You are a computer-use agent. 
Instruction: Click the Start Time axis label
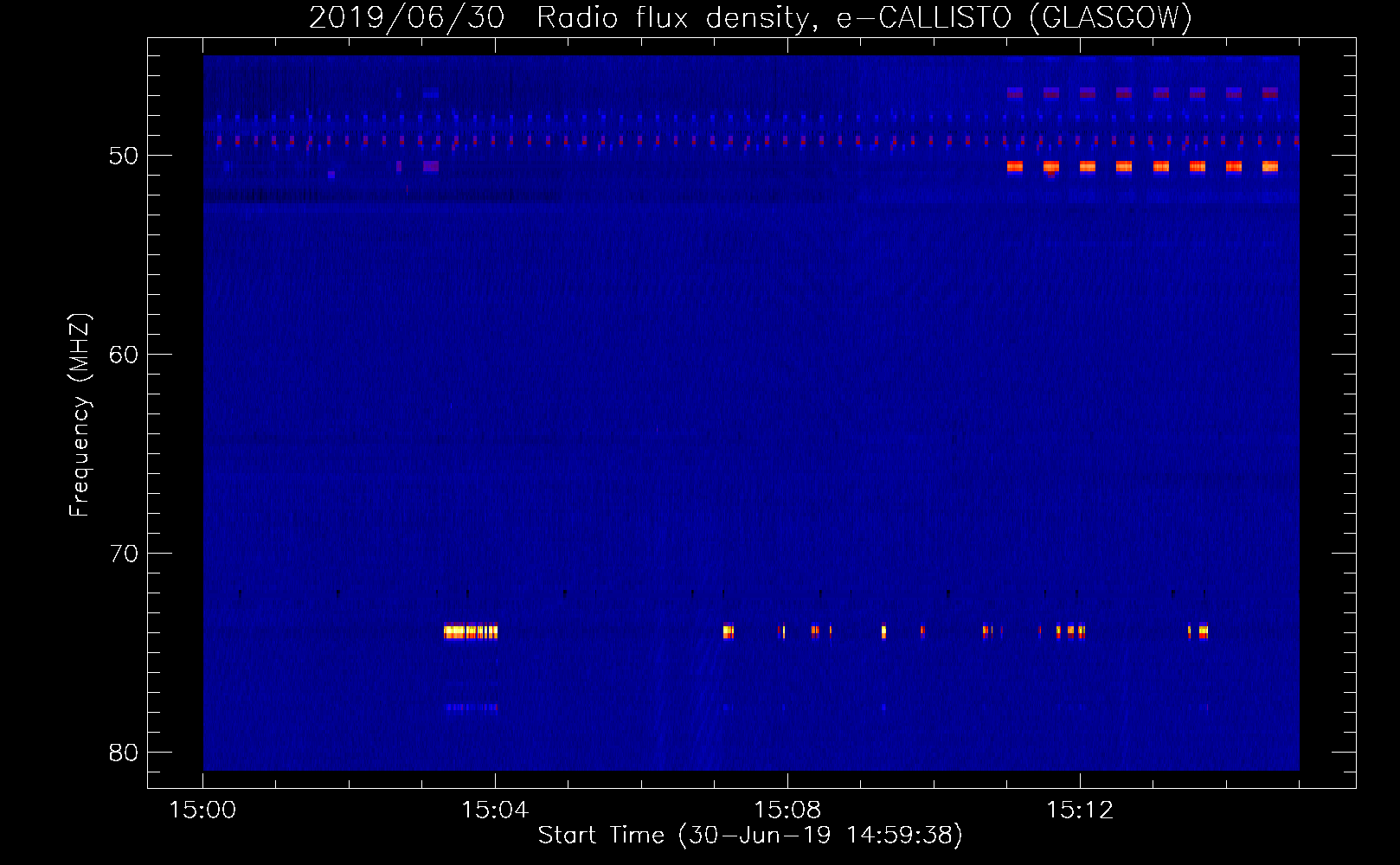[750, 835]
